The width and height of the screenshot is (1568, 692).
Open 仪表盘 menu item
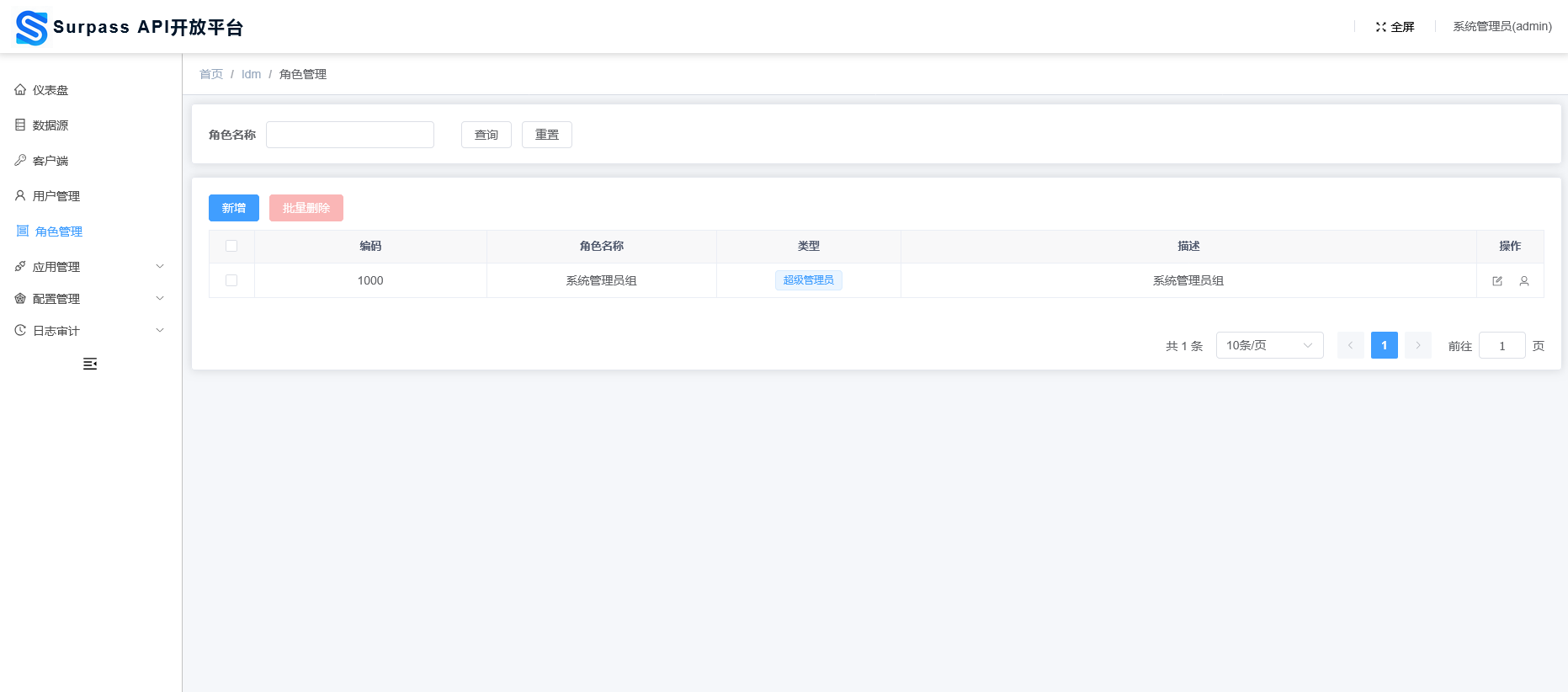point(91,90)
